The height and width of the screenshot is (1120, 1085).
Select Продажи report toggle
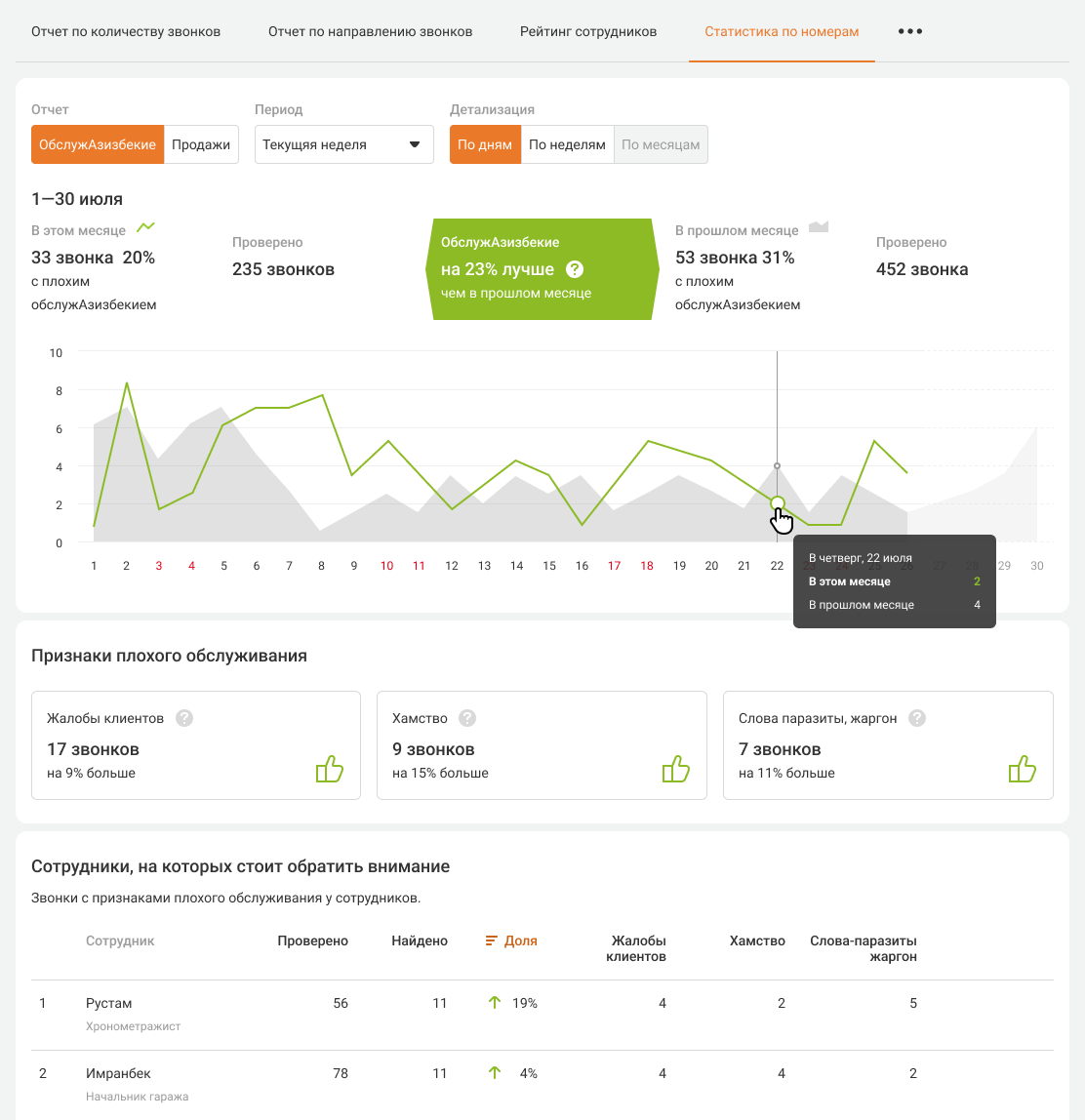(x=201, y=144)
